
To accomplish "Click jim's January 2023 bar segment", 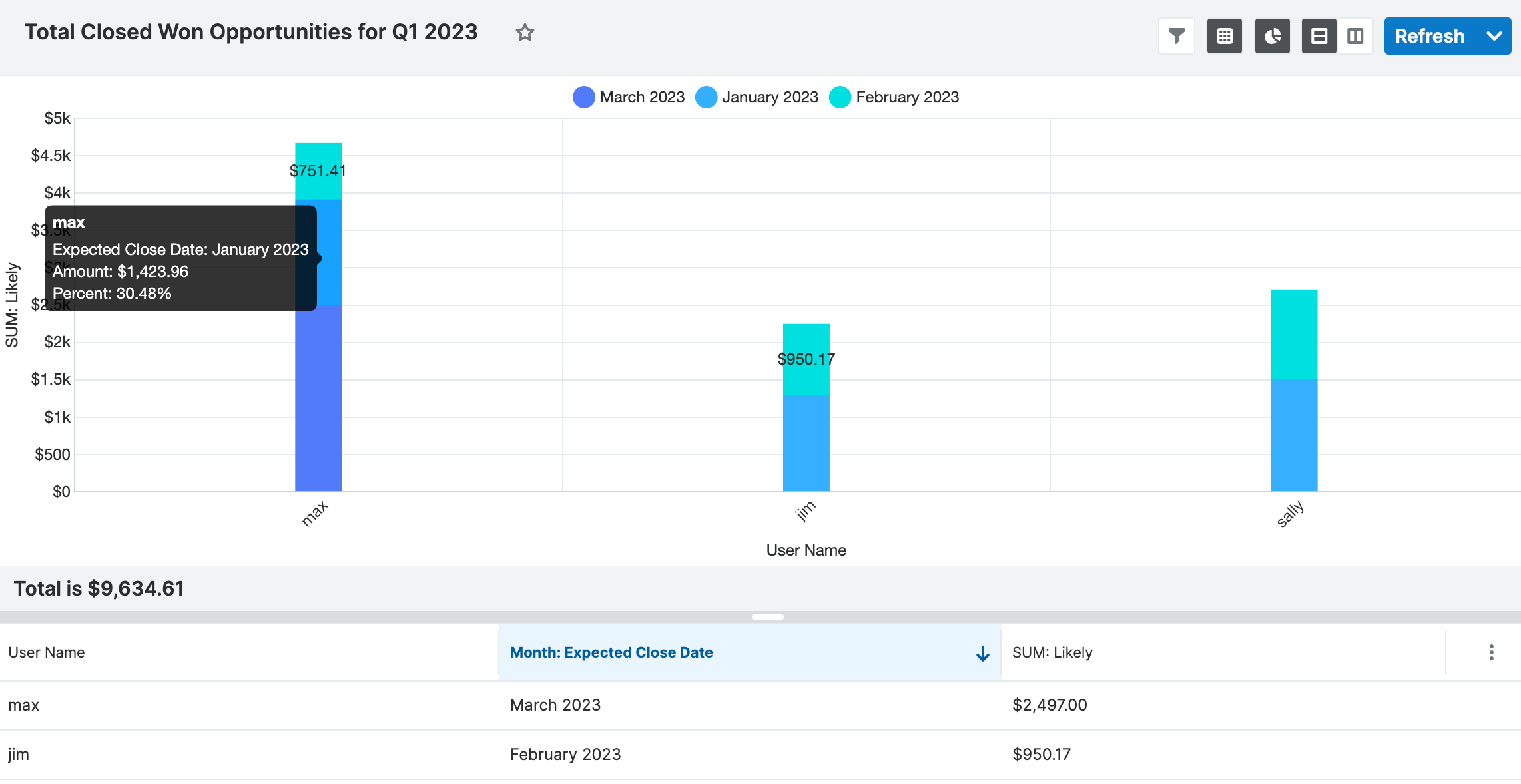I will tap(806, 443).
